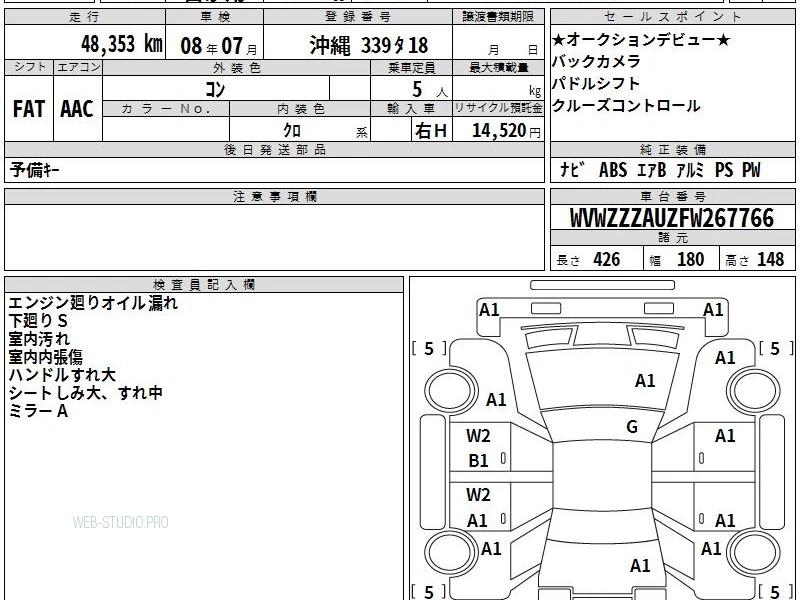Click the アルミ equipment entry
Screen dimensions: 800x600
pos(690,170)
